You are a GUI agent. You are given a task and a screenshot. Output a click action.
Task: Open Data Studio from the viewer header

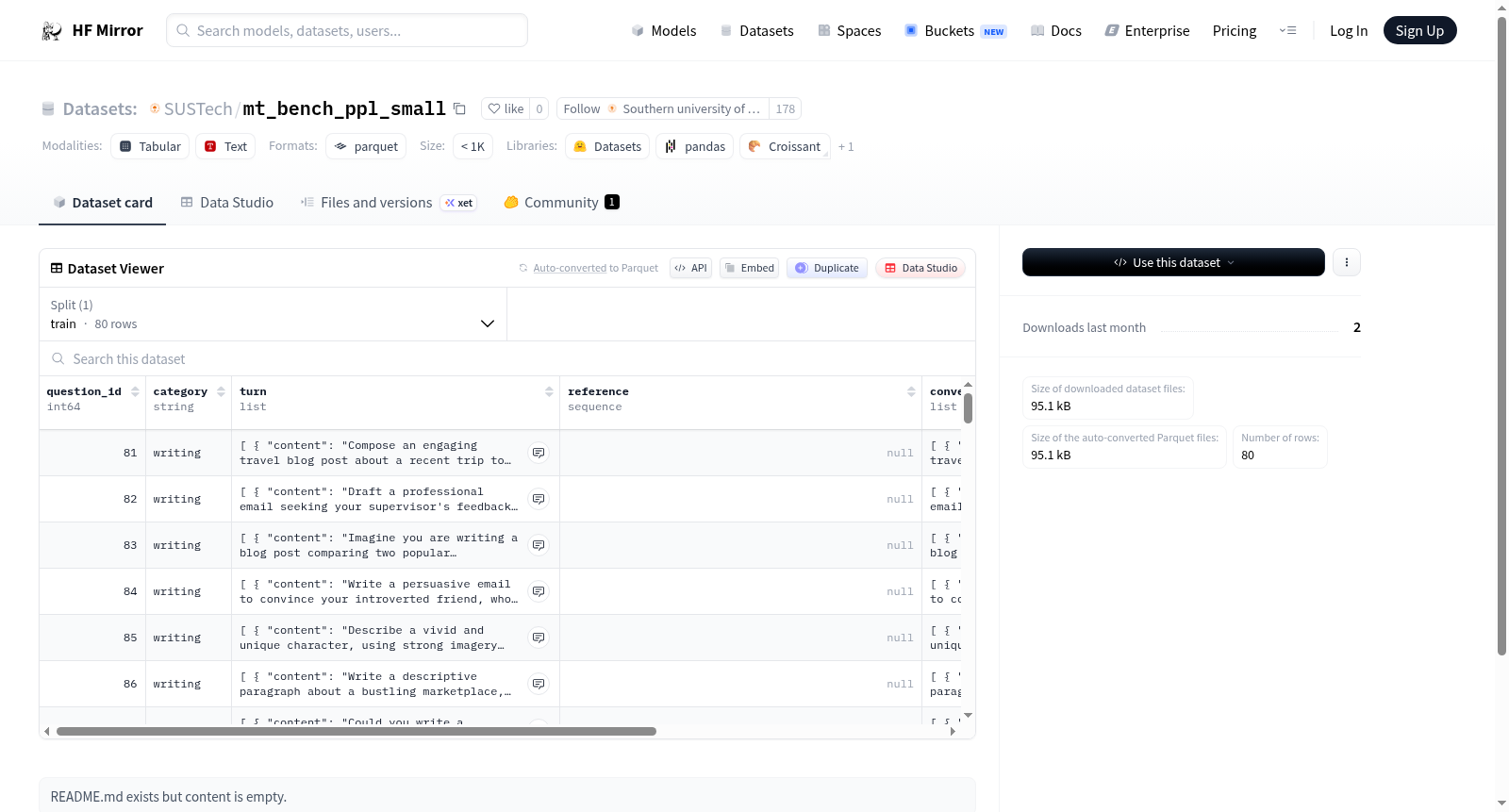[x=920, y=268]
